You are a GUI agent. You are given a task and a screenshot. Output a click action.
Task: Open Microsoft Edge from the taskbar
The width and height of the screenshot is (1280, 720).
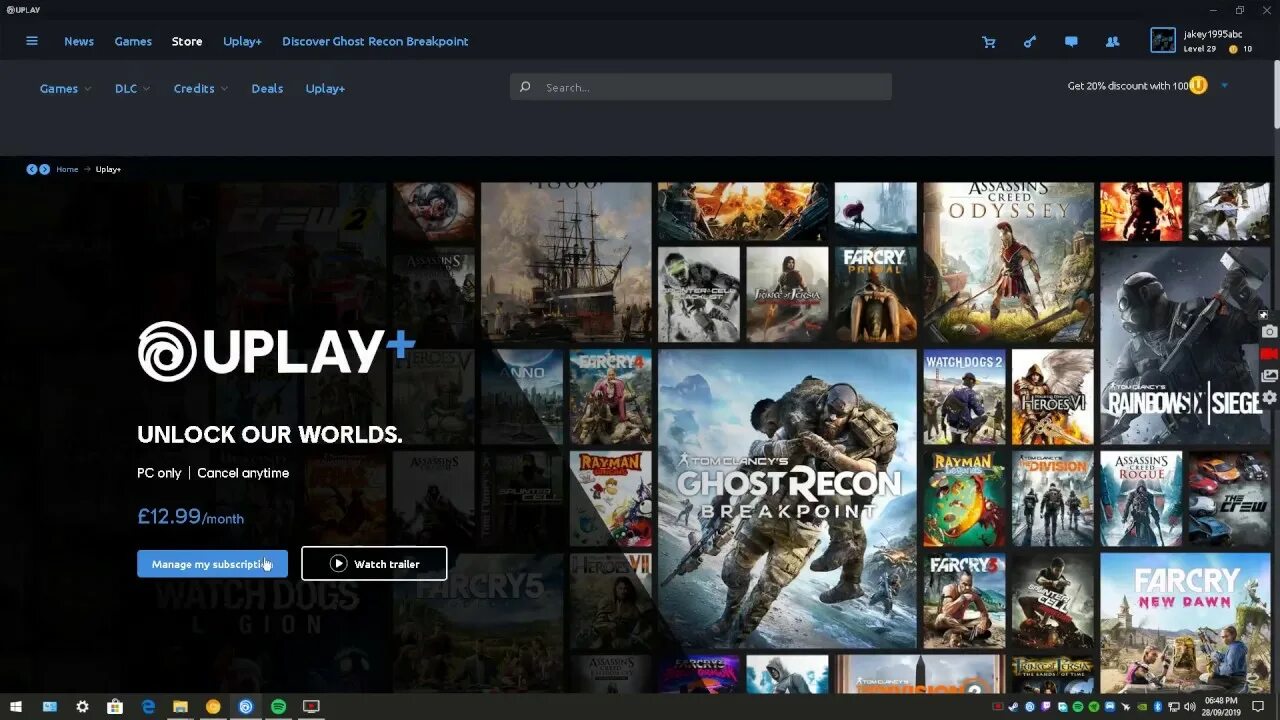tap(148, 707)
